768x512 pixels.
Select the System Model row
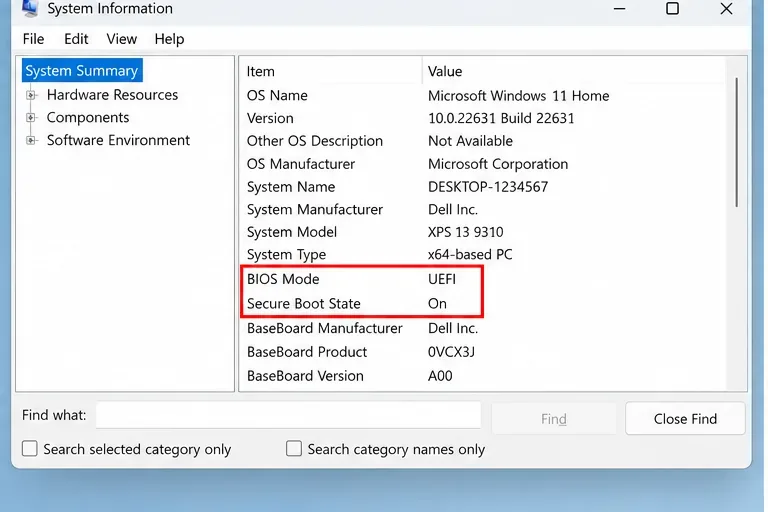tap(482, 232)
